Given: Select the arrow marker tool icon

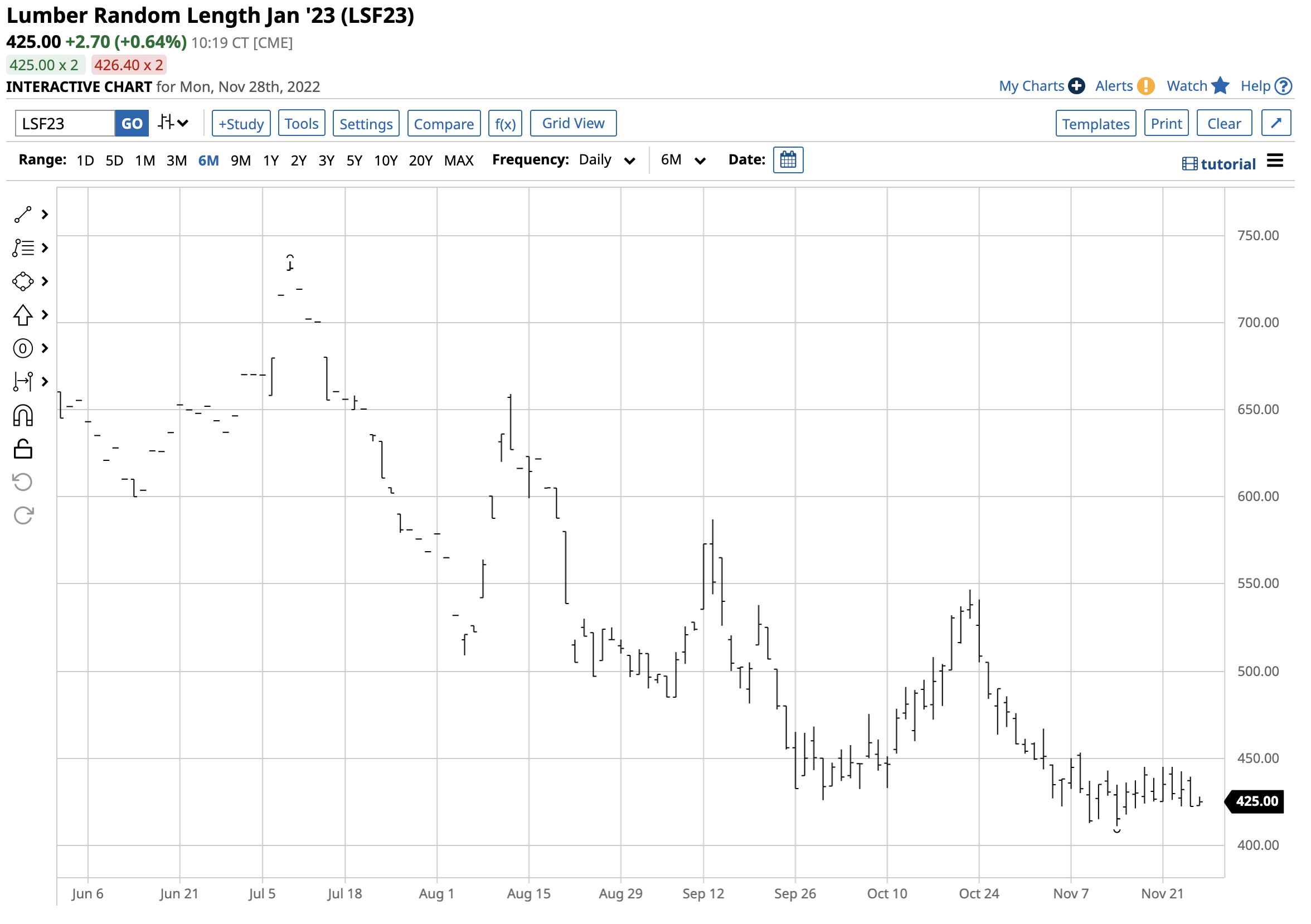Looking at the screenshot, I should [x=23, y=315].
